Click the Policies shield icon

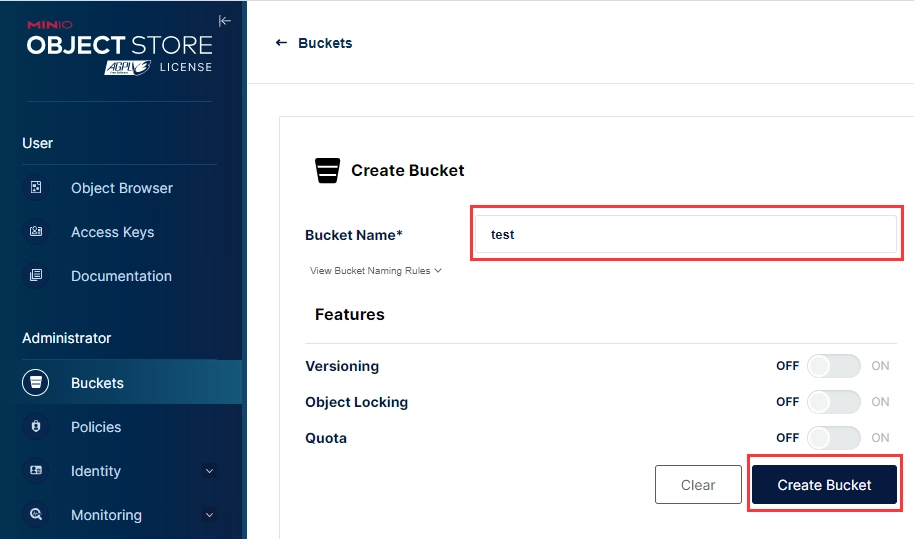[36, 427]
